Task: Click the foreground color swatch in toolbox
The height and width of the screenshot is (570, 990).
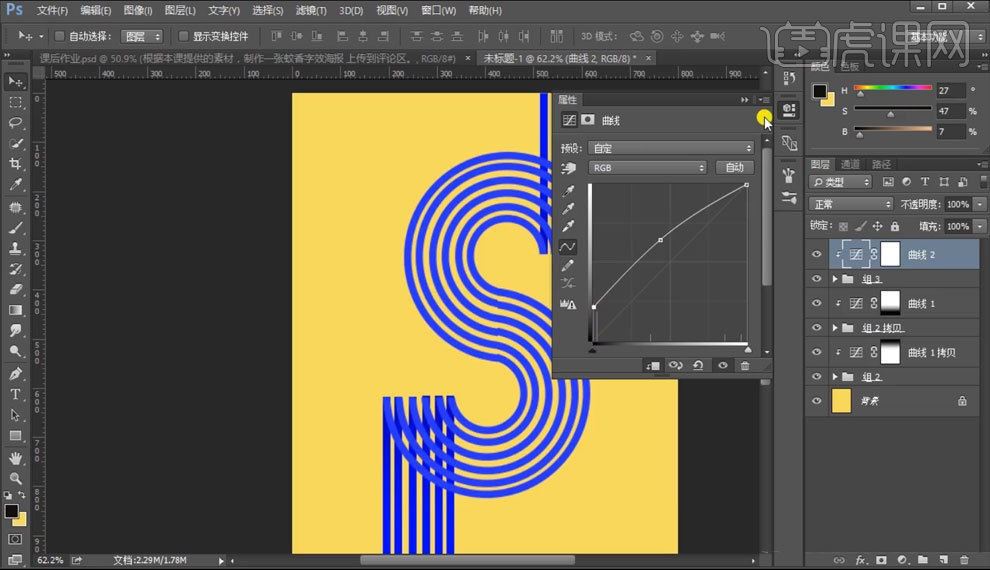Action: (11, 511)
